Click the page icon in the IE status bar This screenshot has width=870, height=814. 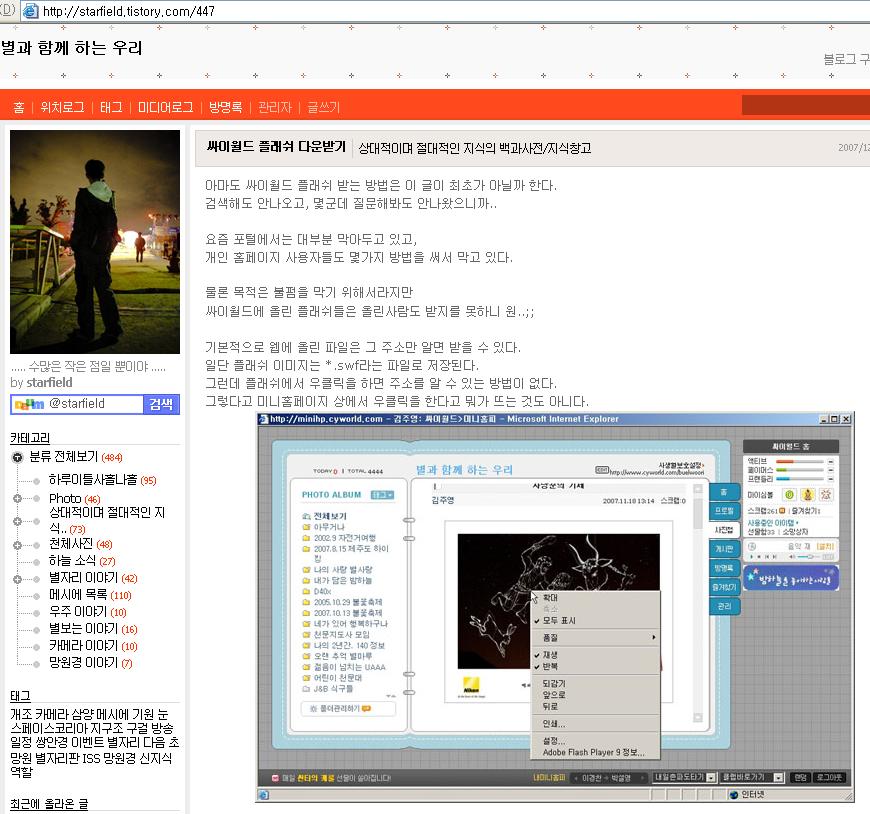(x=264, y=795)
